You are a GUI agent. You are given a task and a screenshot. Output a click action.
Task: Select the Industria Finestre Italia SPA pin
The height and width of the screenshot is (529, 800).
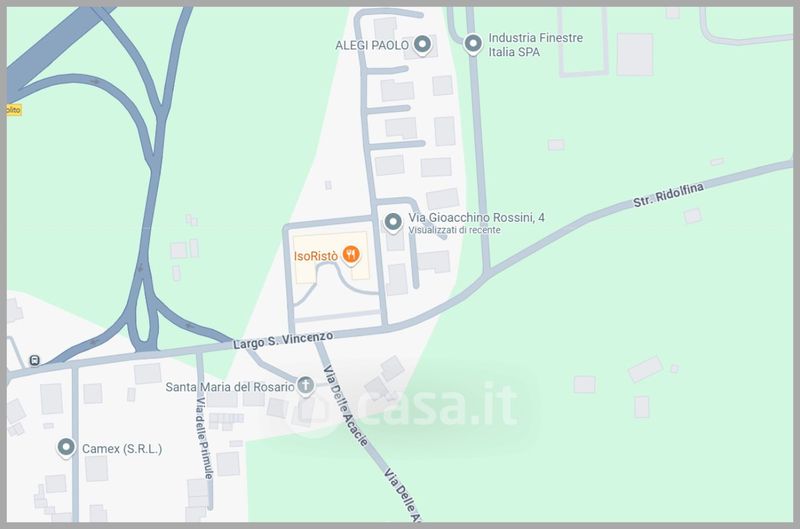[473, 44]
